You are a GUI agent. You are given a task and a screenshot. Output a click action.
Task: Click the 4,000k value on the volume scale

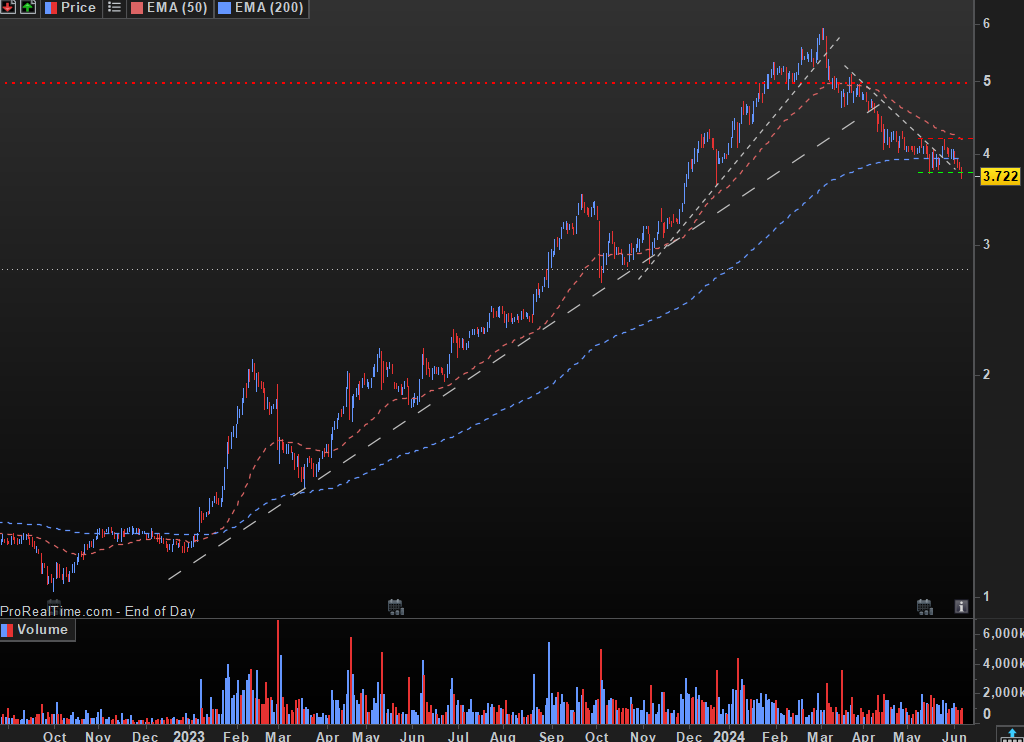coord(1003,663)
